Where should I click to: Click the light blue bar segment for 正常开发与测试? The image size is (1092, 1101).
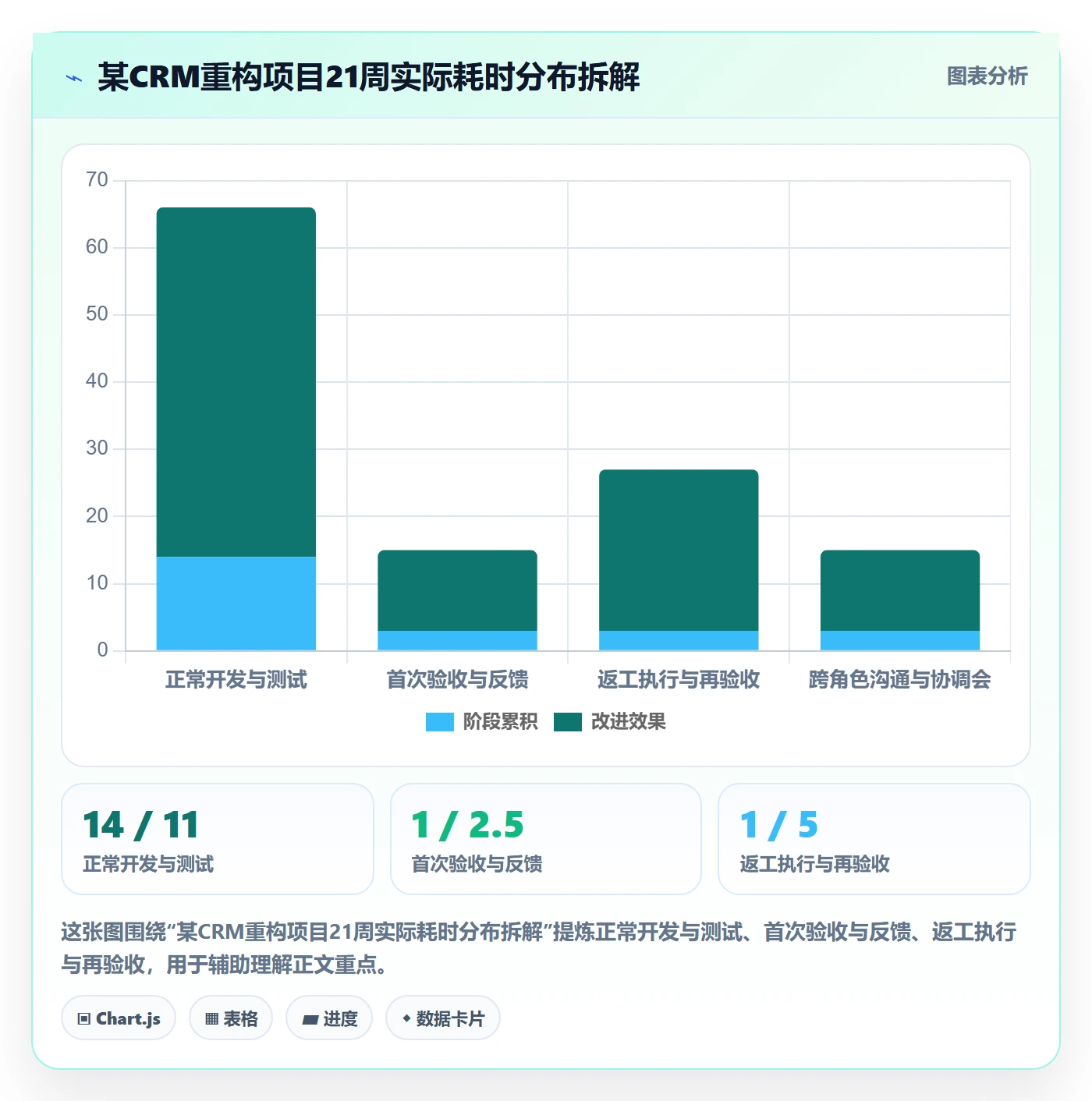(236, 604)
